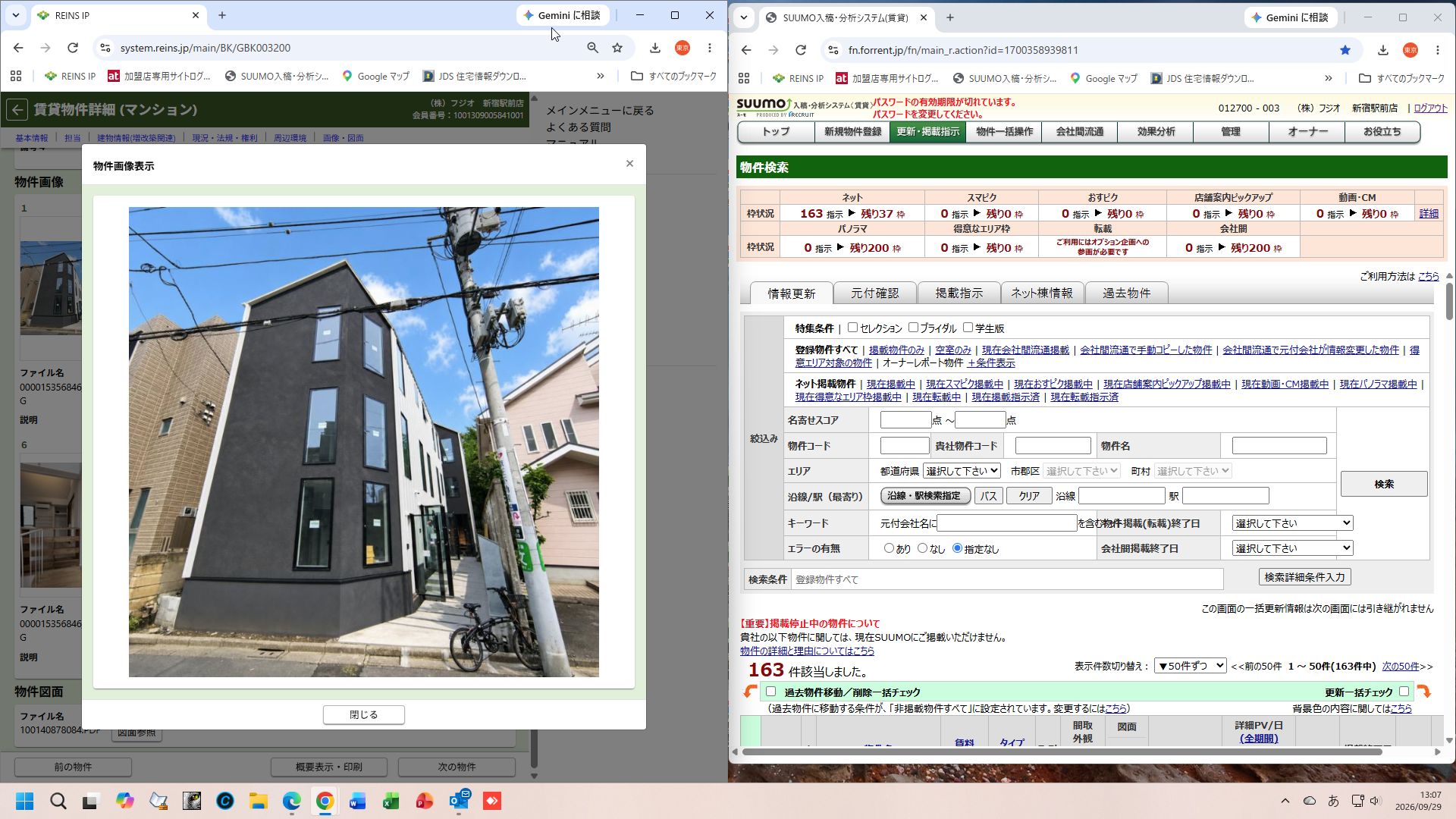Tick the 過去物件移動／削除一括チェック checkbox
Viewport: 1456px width, 819px height.
pos(770,692)
